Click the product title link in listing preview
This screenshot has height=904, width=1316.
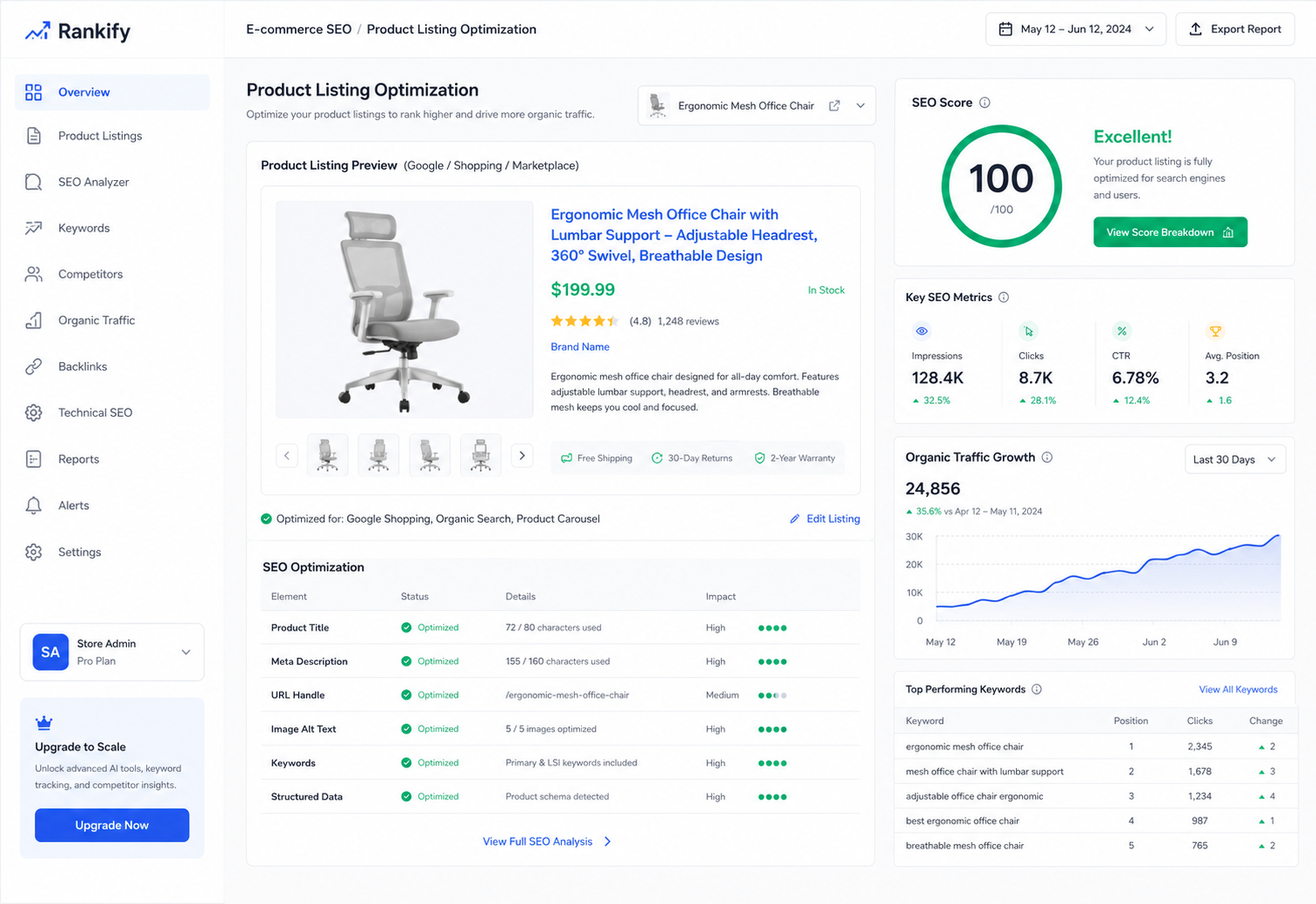(684, 235)
